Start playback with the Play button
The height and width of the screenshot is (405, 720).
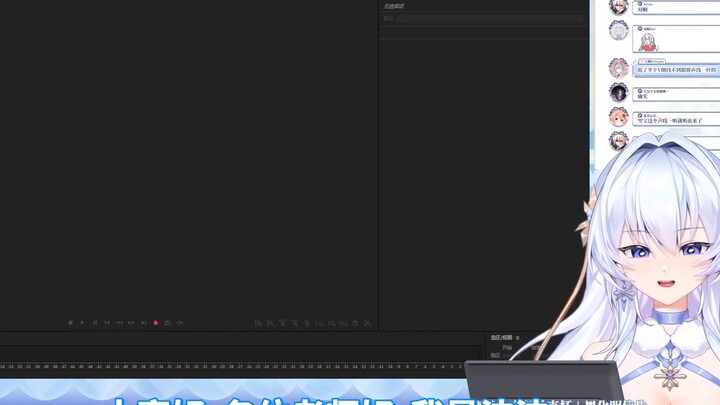(x=83, y=323)
